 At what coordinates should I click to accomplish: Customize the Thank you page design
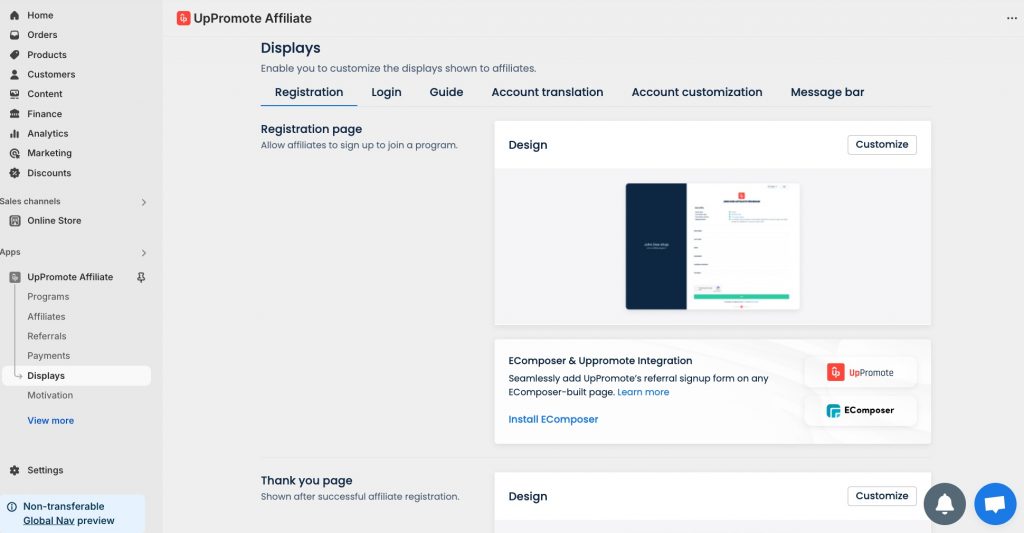click(x=882, y=496)
